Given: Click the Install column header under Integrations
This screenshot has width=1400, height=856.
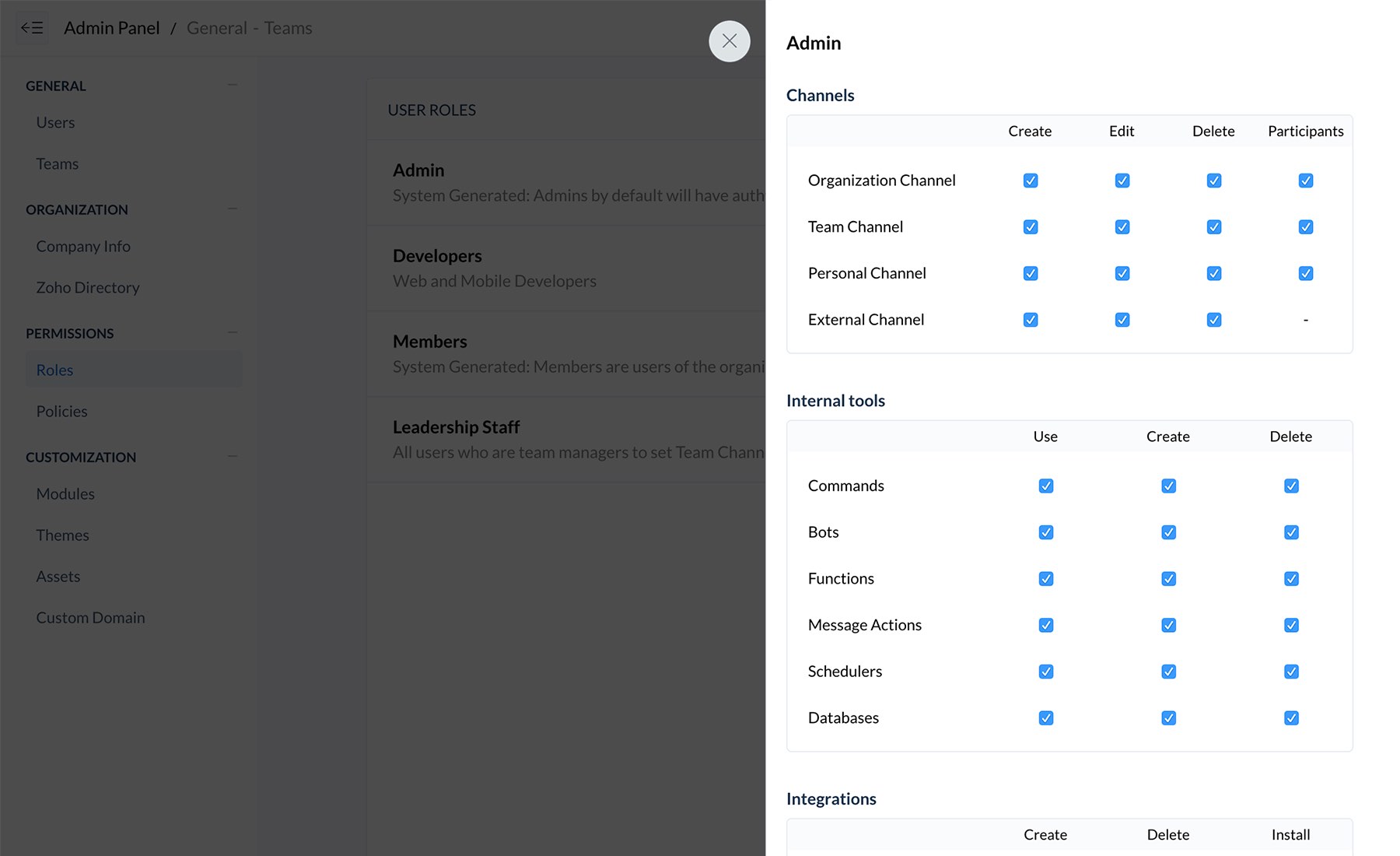Looking at the screenshot, I should (1291, 834).
